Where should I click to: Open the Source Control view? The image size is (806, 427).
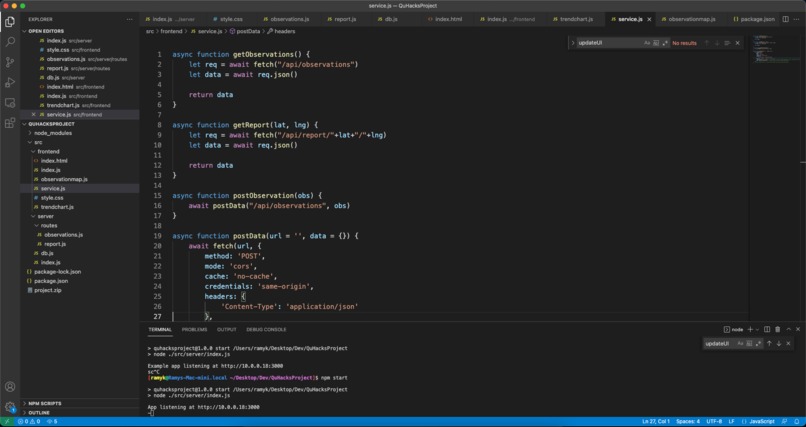(10, 62)
